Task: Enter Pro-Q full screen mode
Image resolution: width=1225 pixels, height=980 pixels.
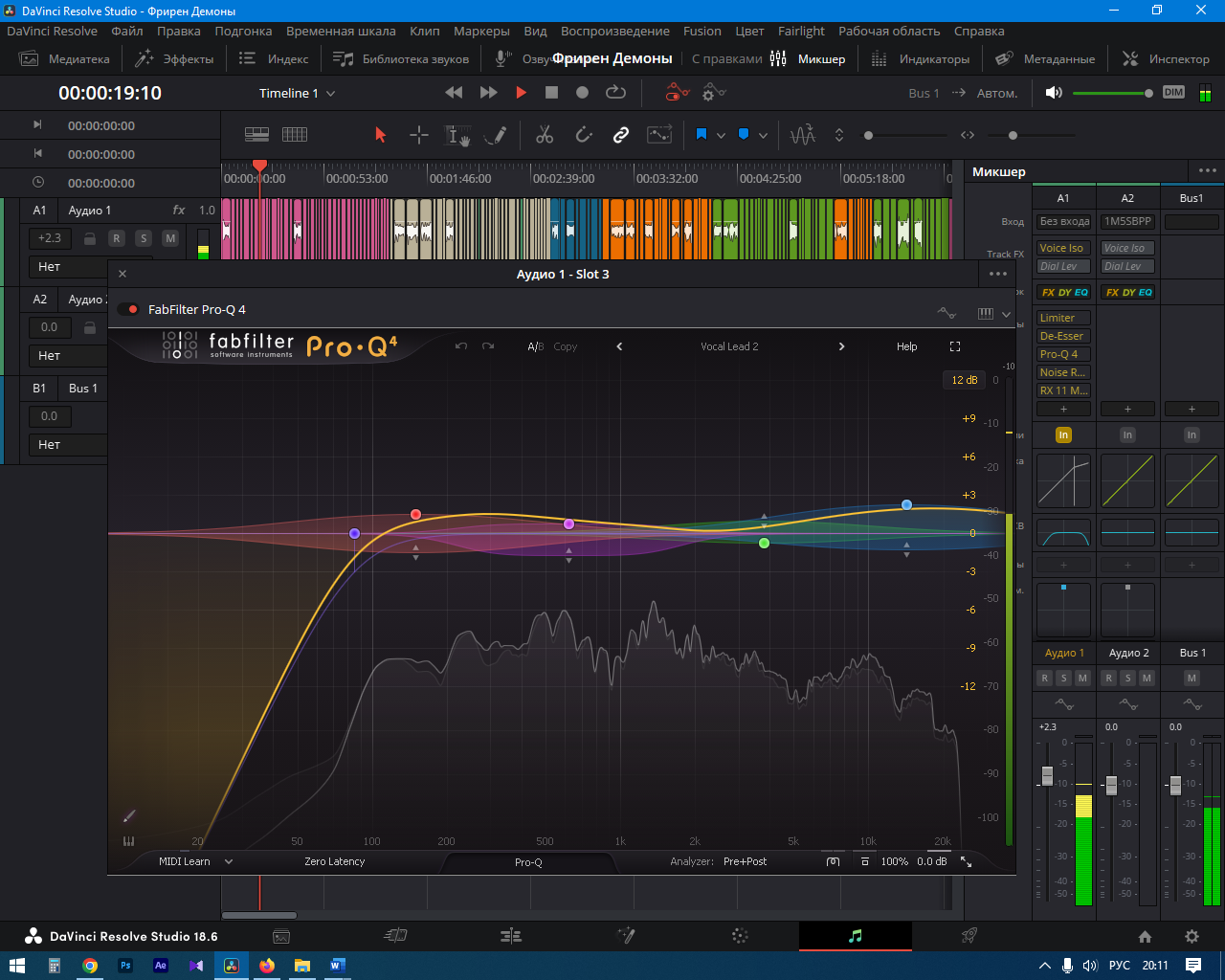Action: (x=955, y=346)
